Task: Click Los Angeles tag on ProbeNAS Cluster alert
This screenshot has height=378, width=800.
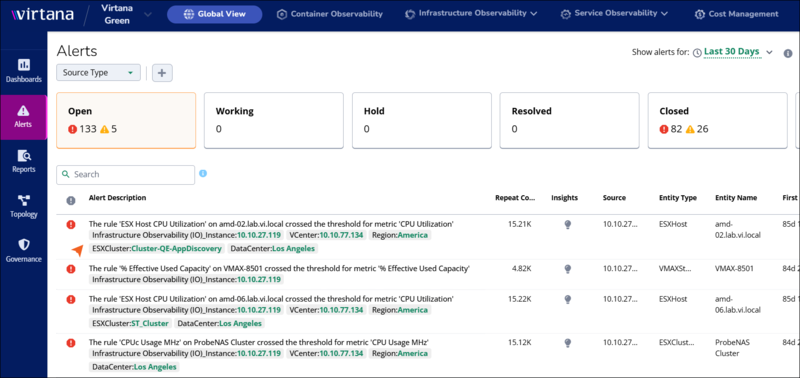Action: pyautogui.click(x=155, y=367)
